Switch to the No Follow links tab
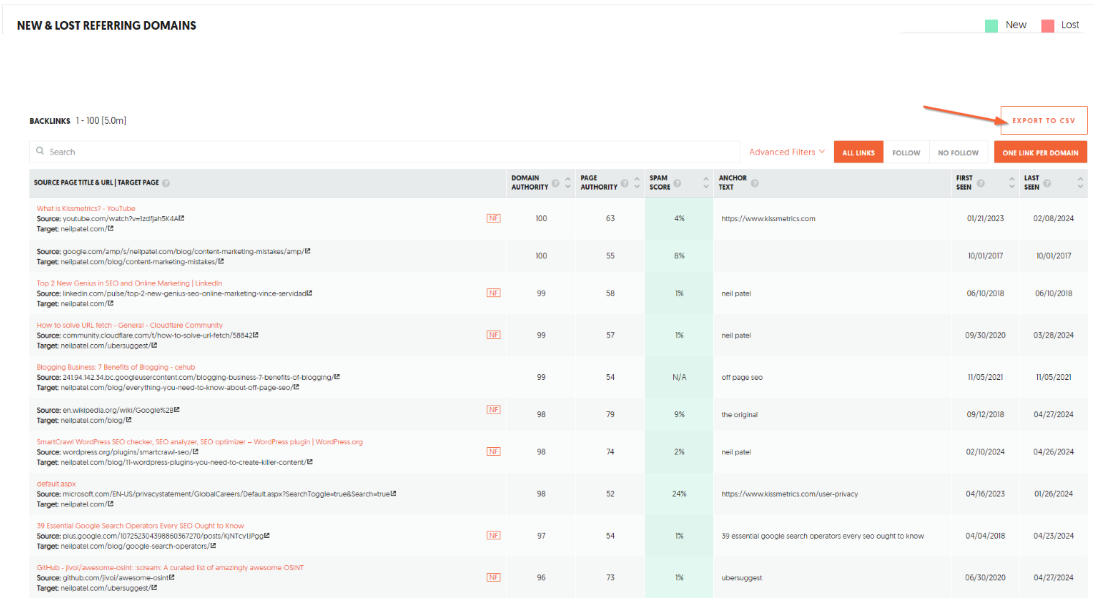The height and width of the screenshot is (598, 1094). pos(957,153)
